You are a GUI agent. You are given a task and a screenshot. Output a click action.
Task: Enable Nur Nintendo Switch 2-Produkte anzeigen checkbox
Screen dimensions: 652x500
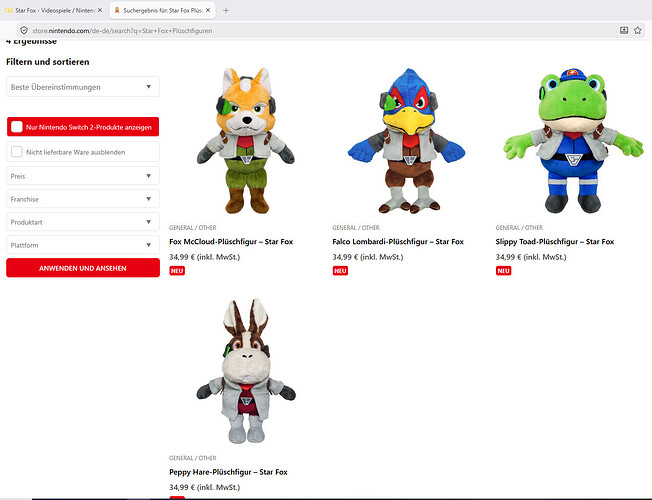pos(17,127)
